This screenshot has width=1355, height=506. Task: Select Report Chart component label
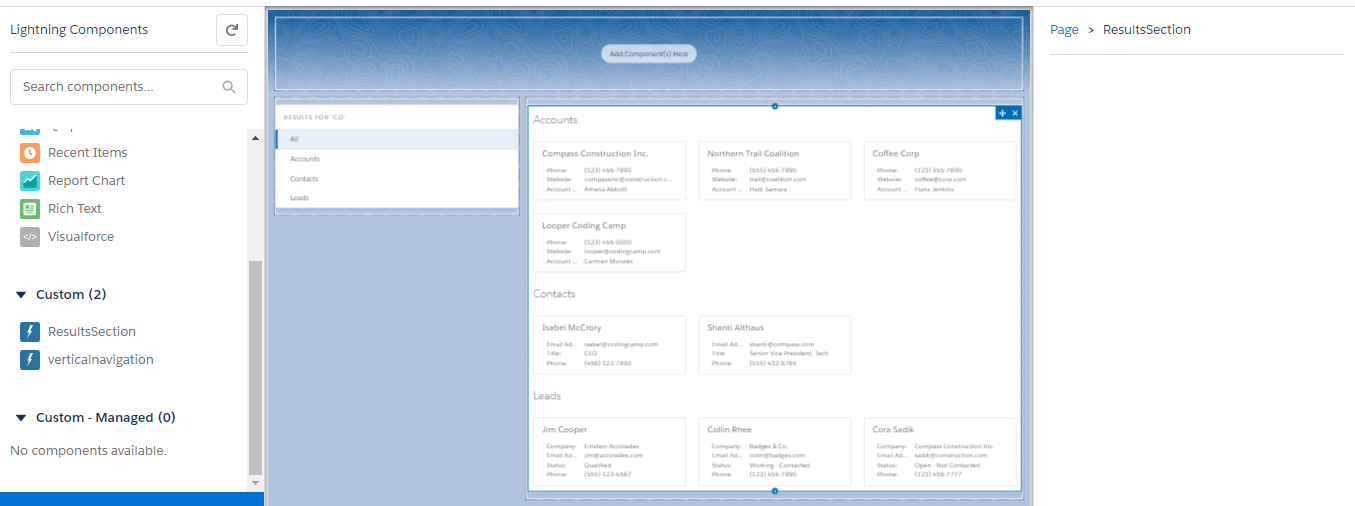(87, 181)
